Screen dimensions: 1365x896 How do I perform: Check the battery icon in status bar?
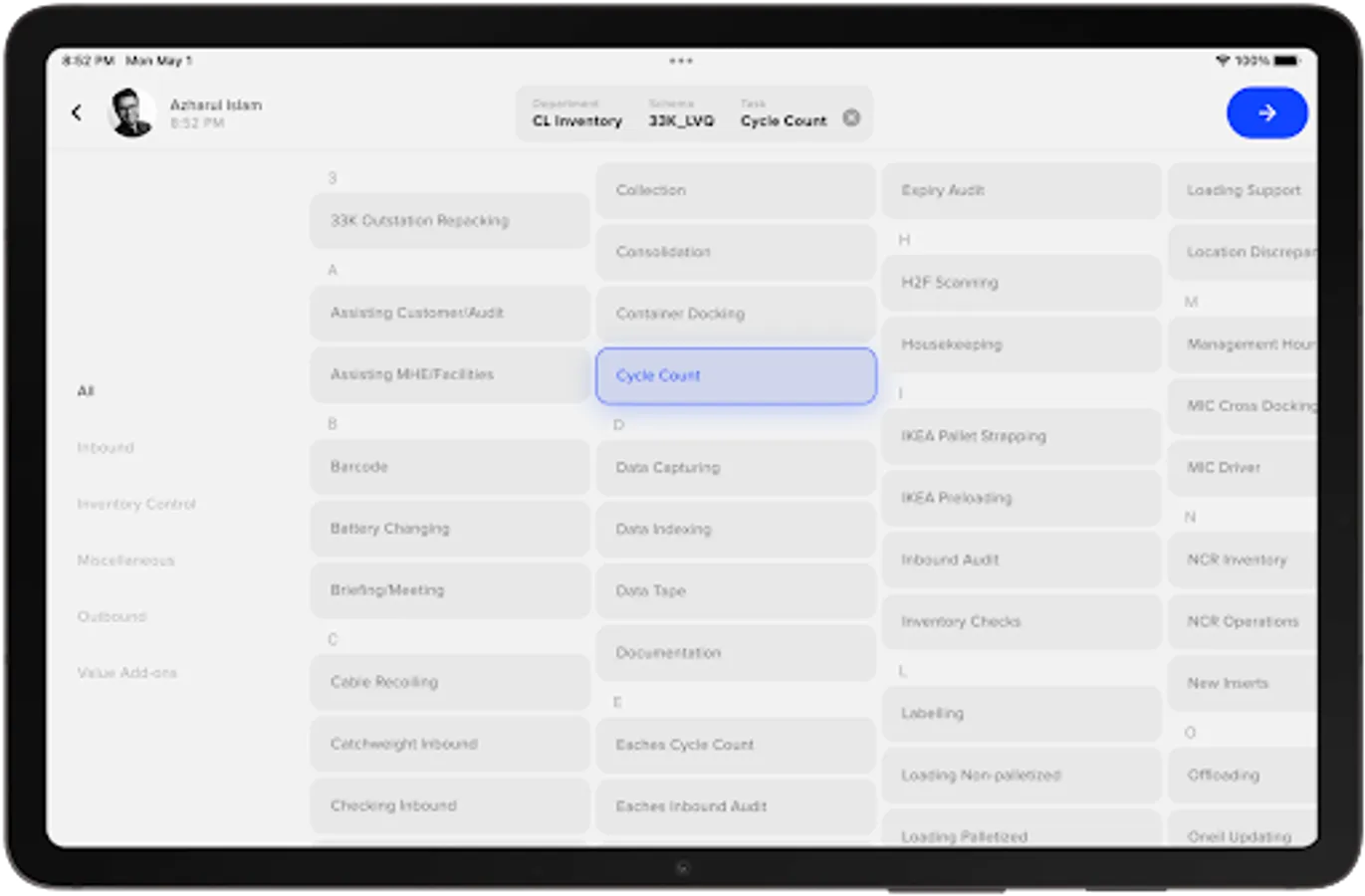tap(1287, 61)
